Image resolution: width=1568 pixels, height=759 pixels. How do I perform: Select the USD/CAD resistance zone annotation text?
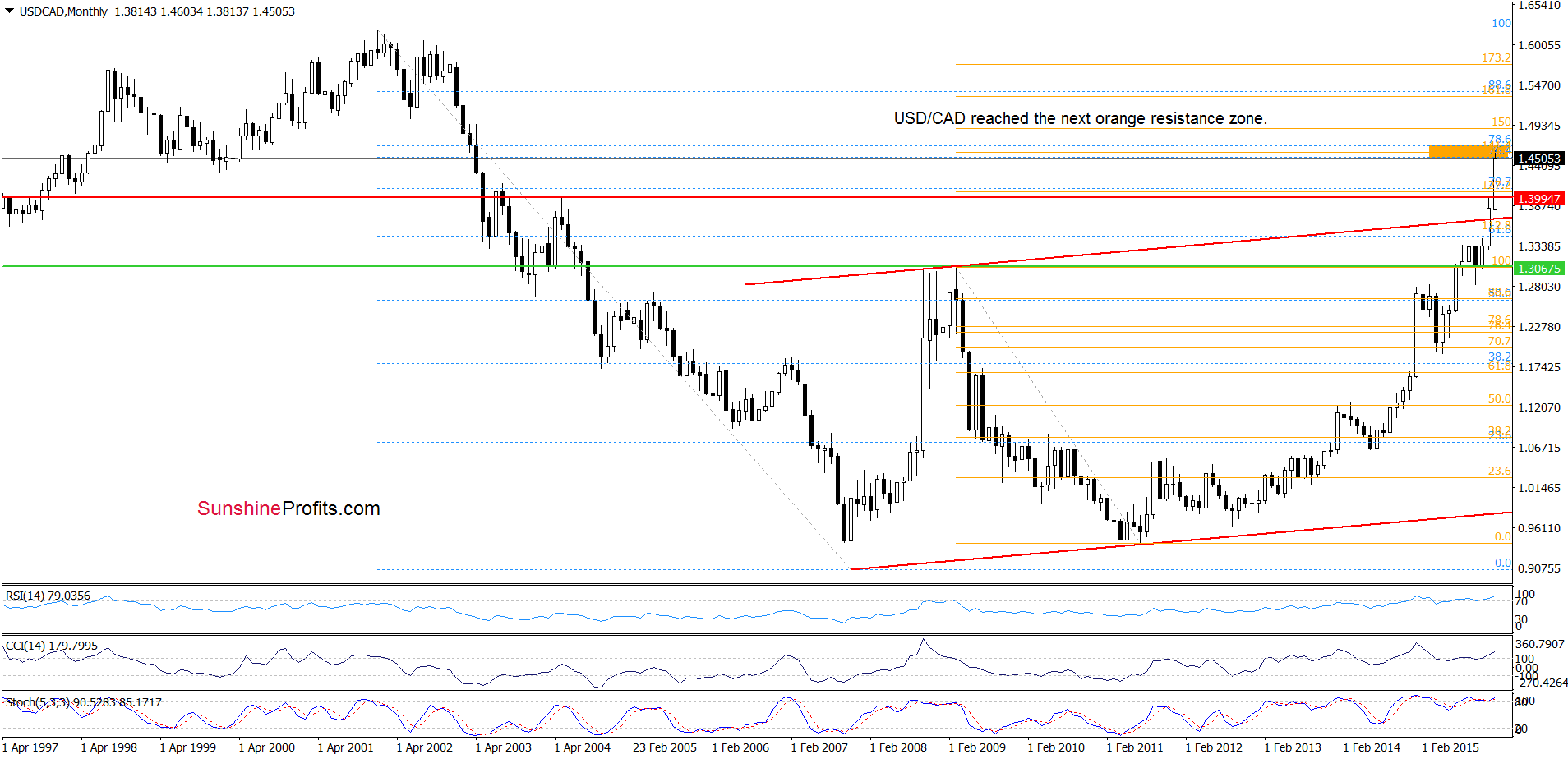click(x=1080, y=118)
